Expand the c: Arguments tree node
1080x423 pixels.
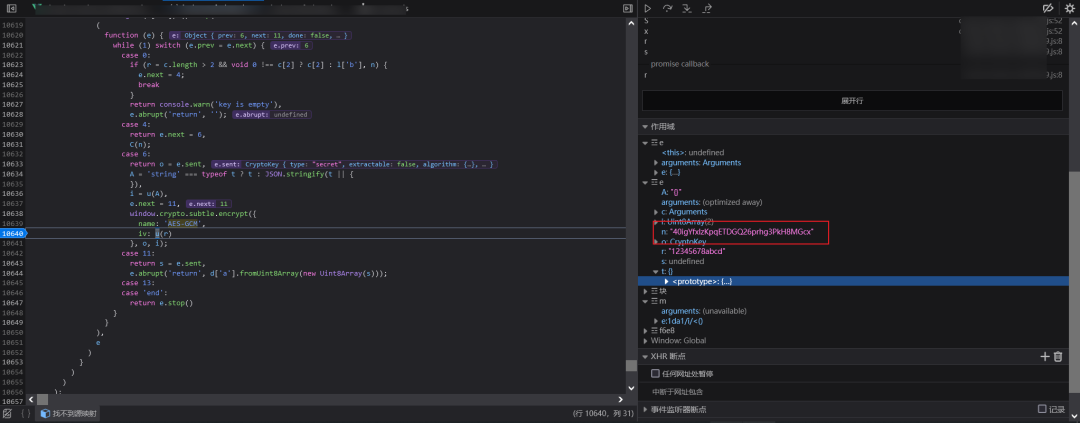[656, 212]
